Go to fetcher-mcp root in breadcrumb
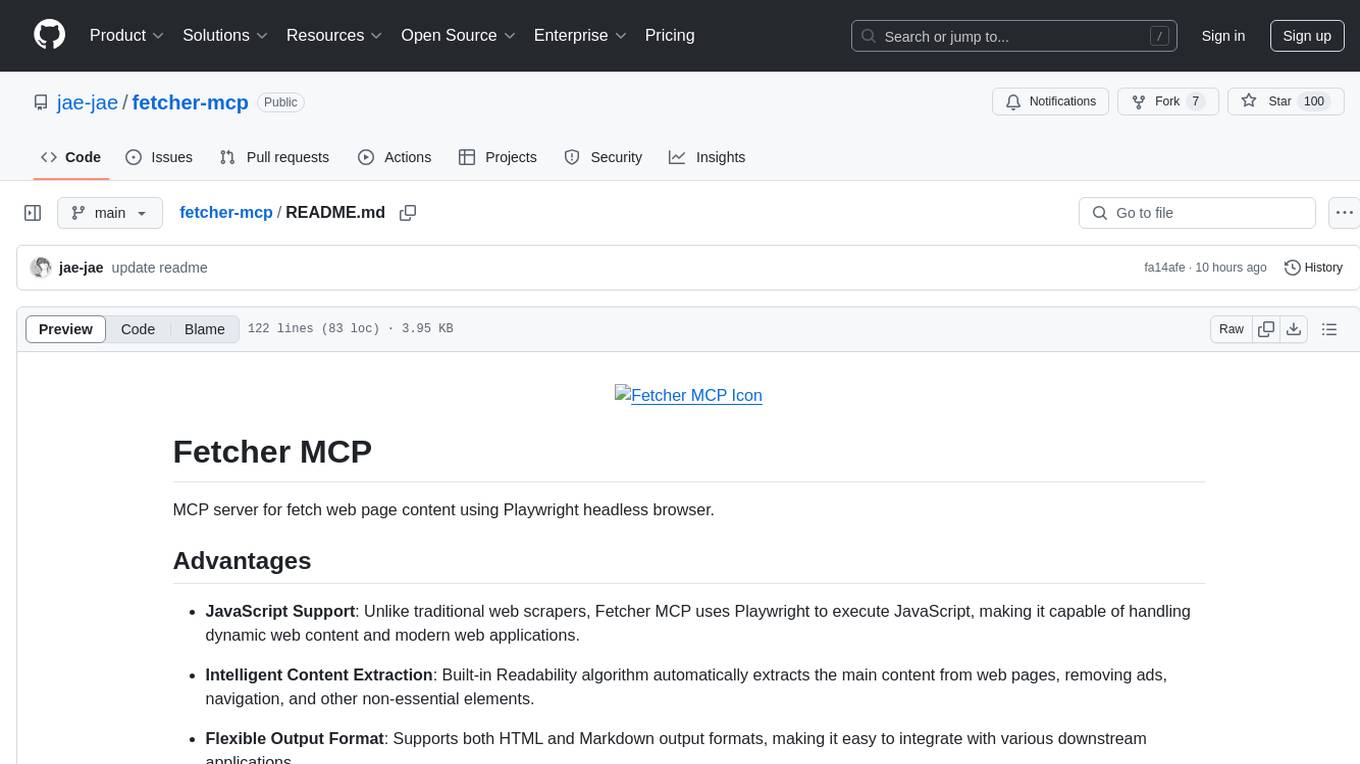This screenshot has height=764, width=1360. [x=226, y=212]
